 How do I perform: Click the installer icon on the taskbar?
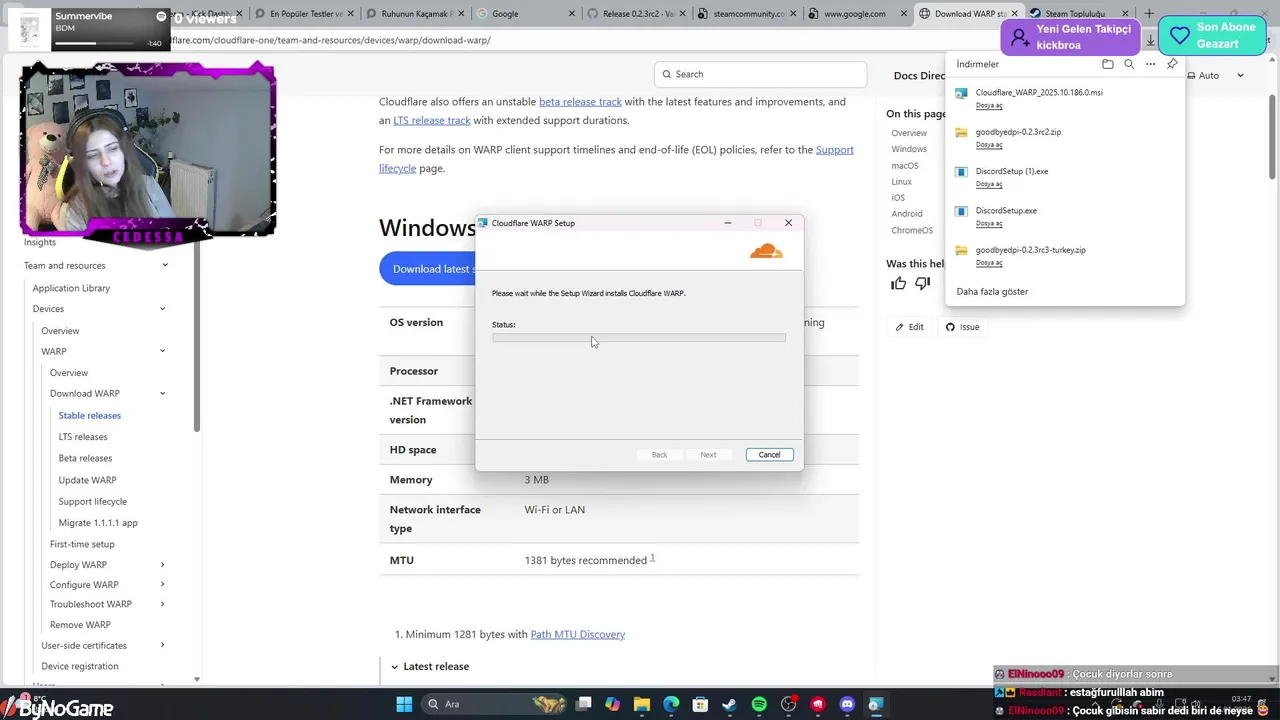(876, 704)
